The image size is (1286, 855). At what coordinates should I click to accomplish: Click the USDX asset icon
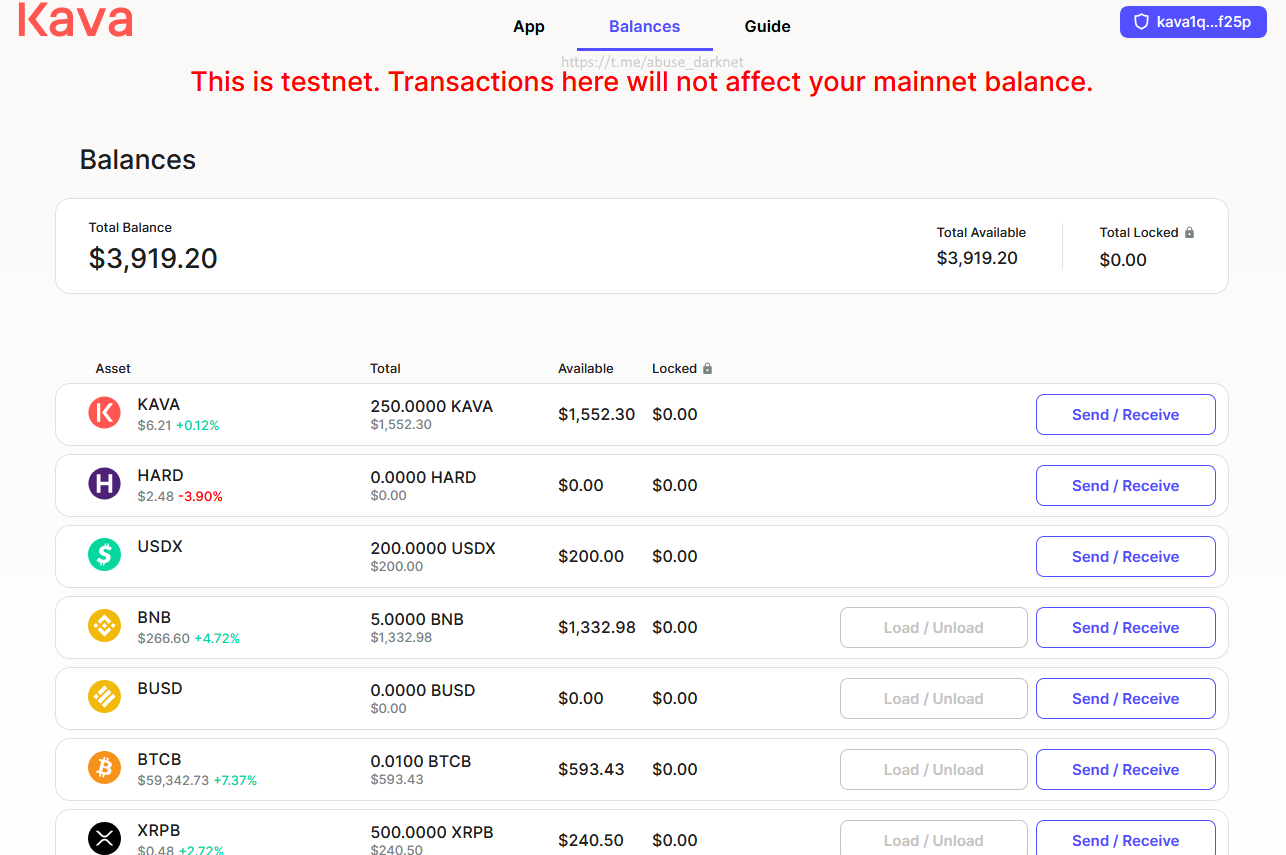(104, 555)
